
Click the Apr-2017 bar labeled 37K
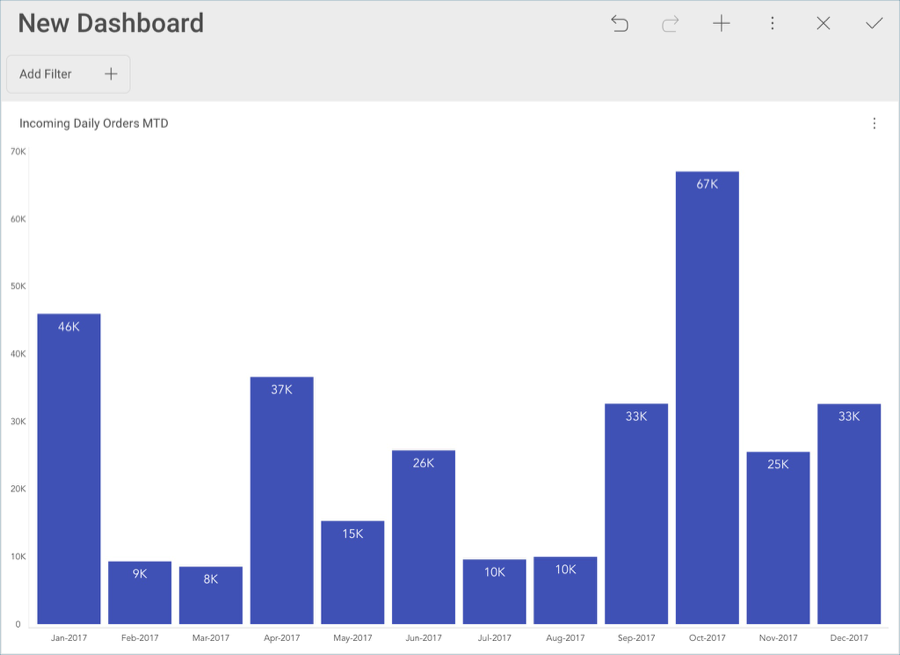[x=281, y=500]
